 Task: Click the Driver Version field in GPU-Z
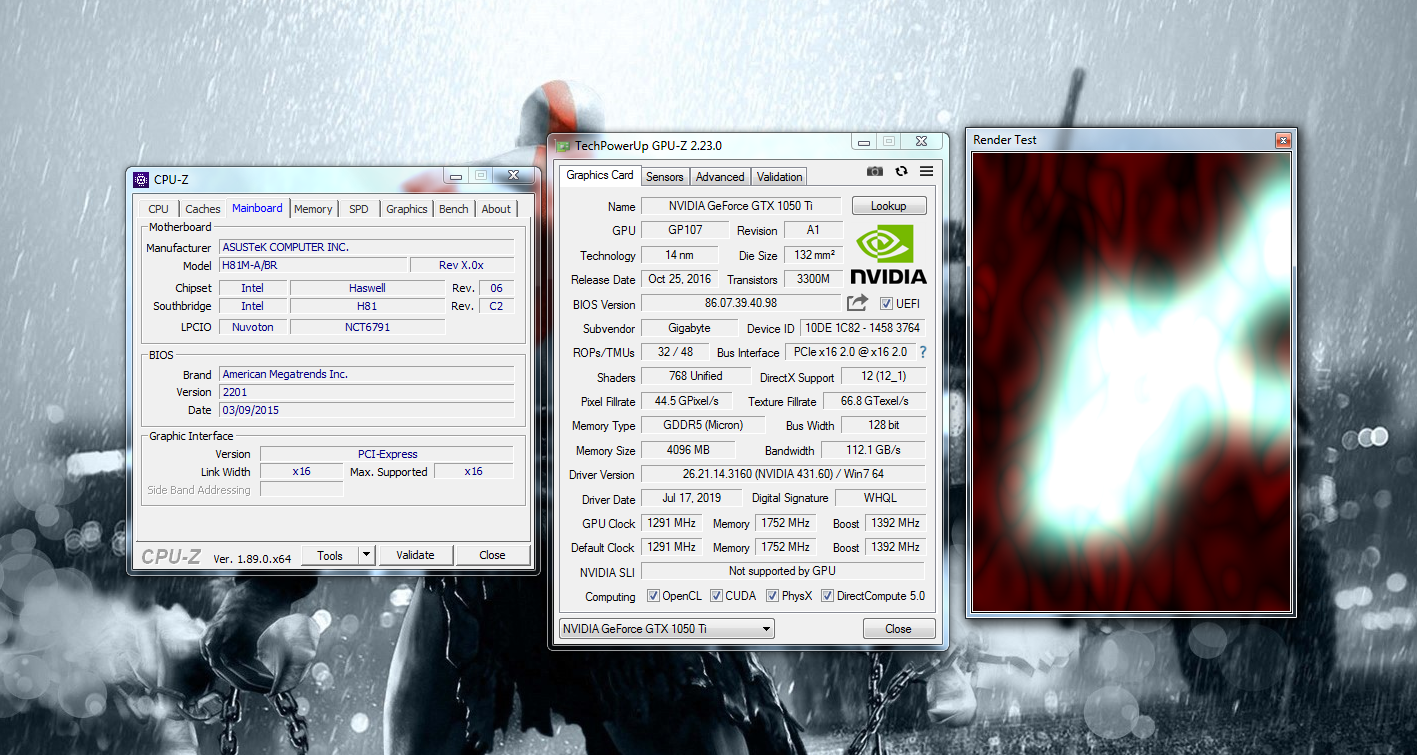pyautogui.click(x=783, y=474)
